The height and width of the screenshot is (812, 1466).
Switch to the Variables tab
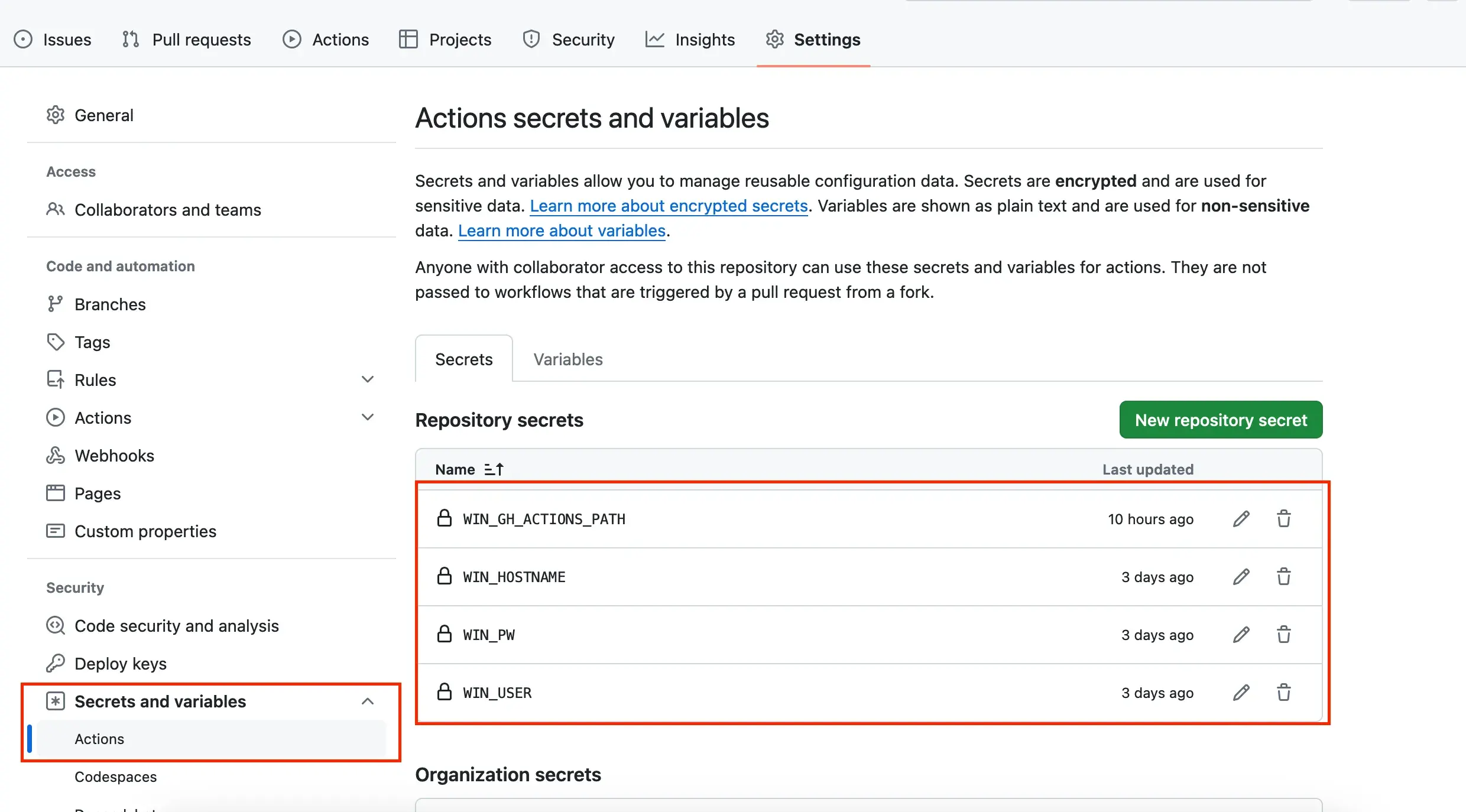(568, 359)
